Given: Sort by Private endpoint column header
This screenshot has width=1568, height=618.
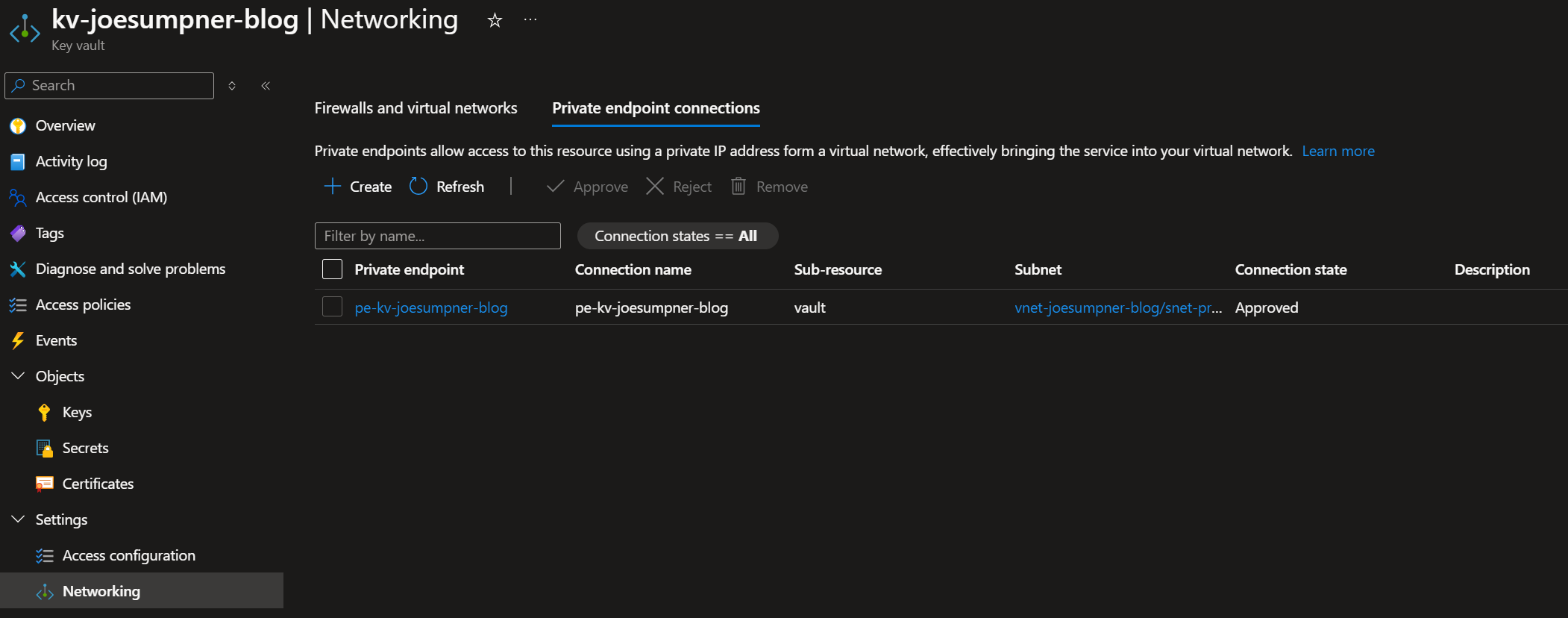Looking at the screenshot, I should pos(409,269).
